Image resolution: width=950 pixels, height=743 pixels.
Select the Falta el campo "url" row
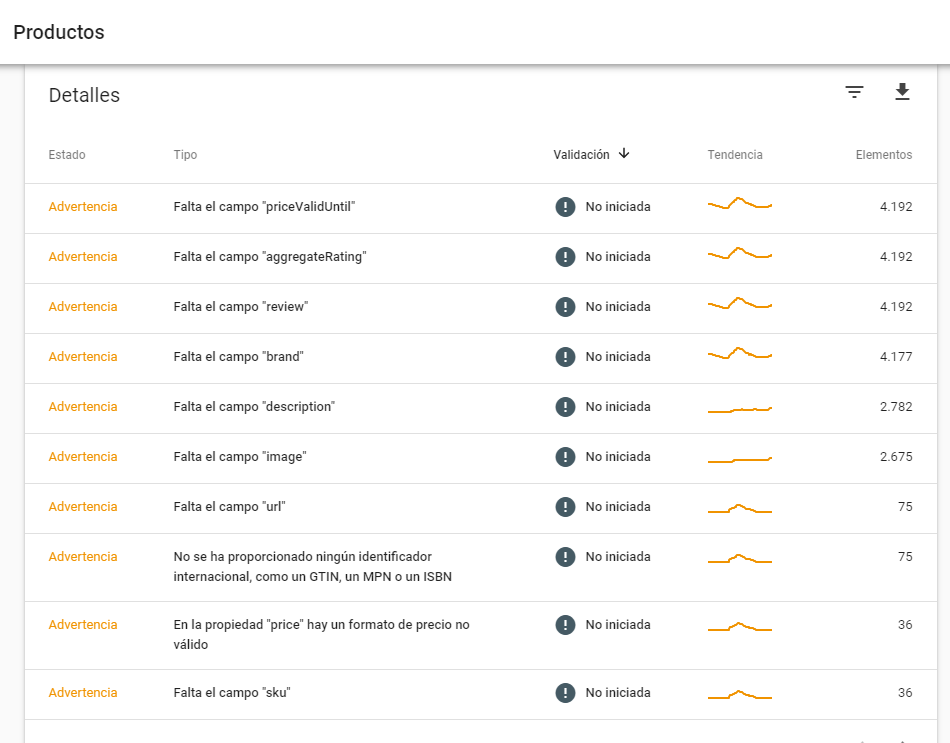[230, 507]
